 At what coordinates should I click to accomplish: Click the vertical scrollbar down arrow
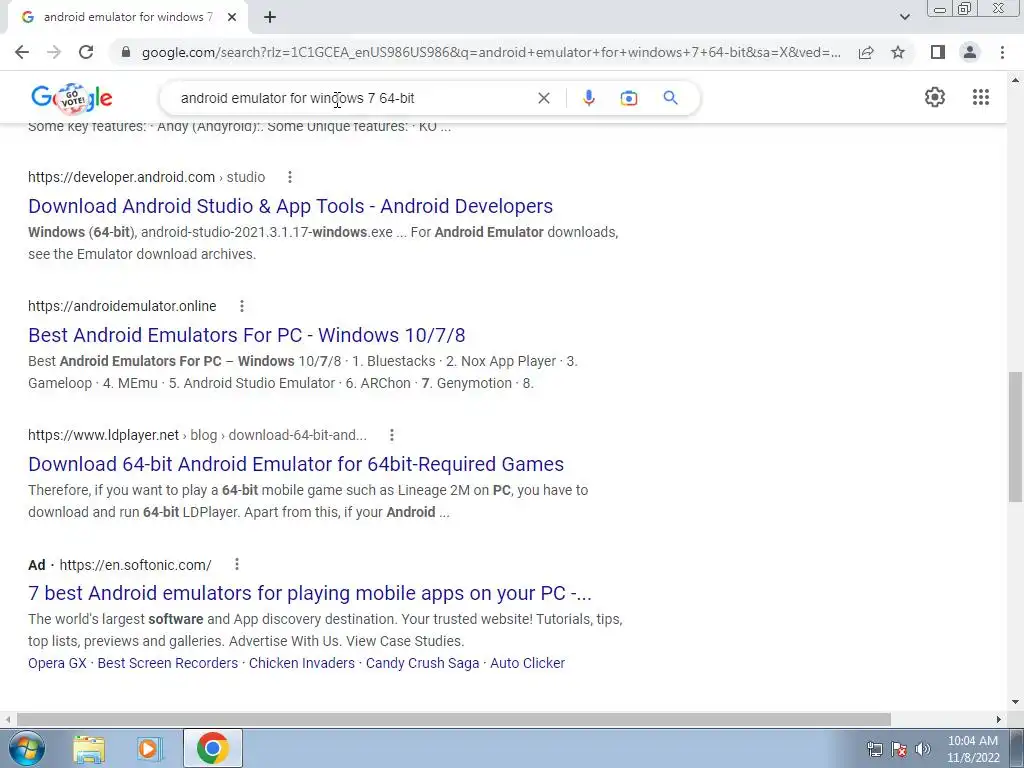(x=1015, y=702)
